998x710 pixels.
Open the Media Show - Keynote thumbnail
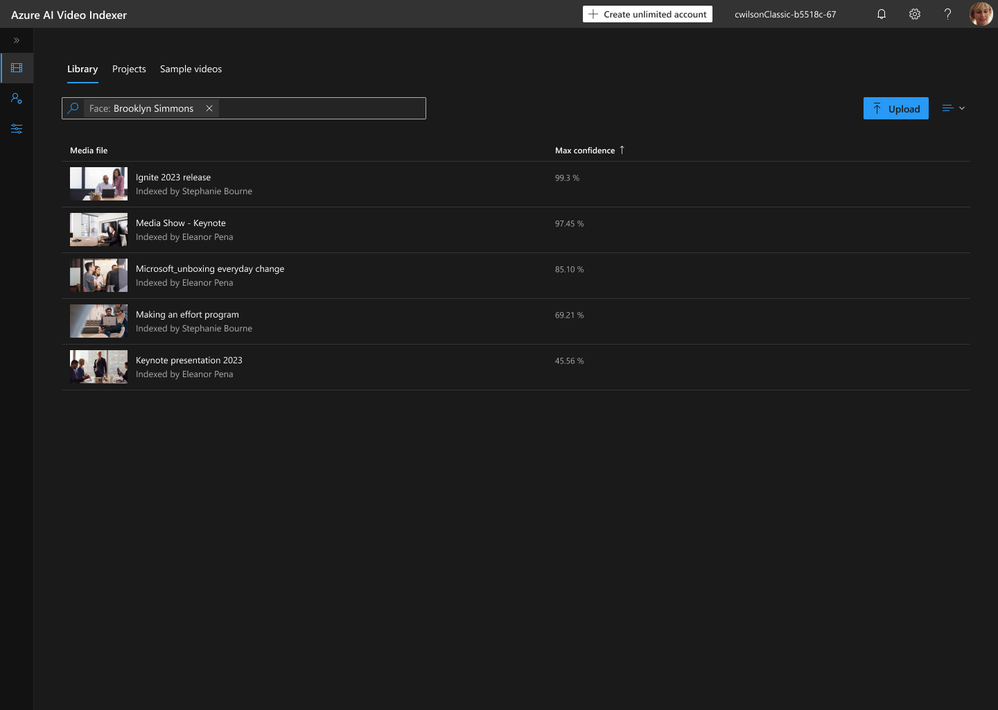pos(99,230)
